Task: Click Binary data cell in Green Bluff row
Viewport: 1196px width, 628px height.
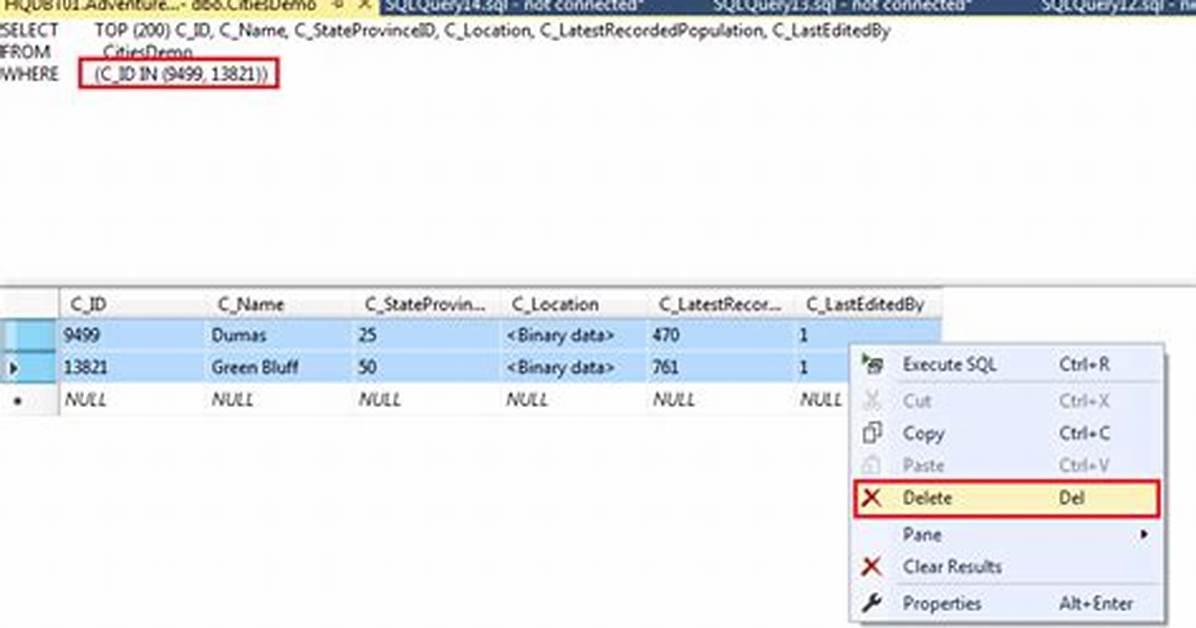Action: tap(574, 367)
